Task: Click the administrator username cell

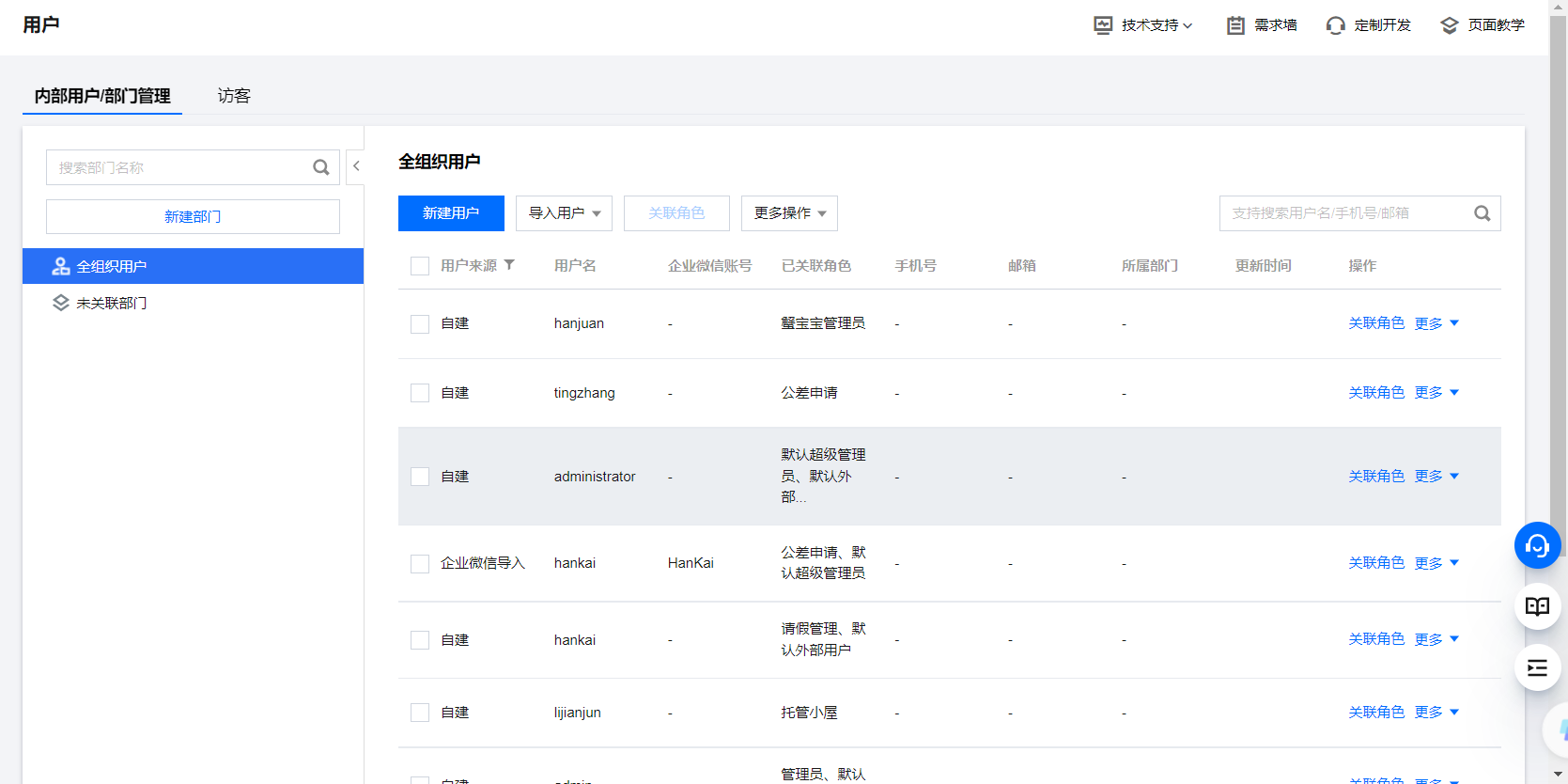Action: tap(595, 477)
